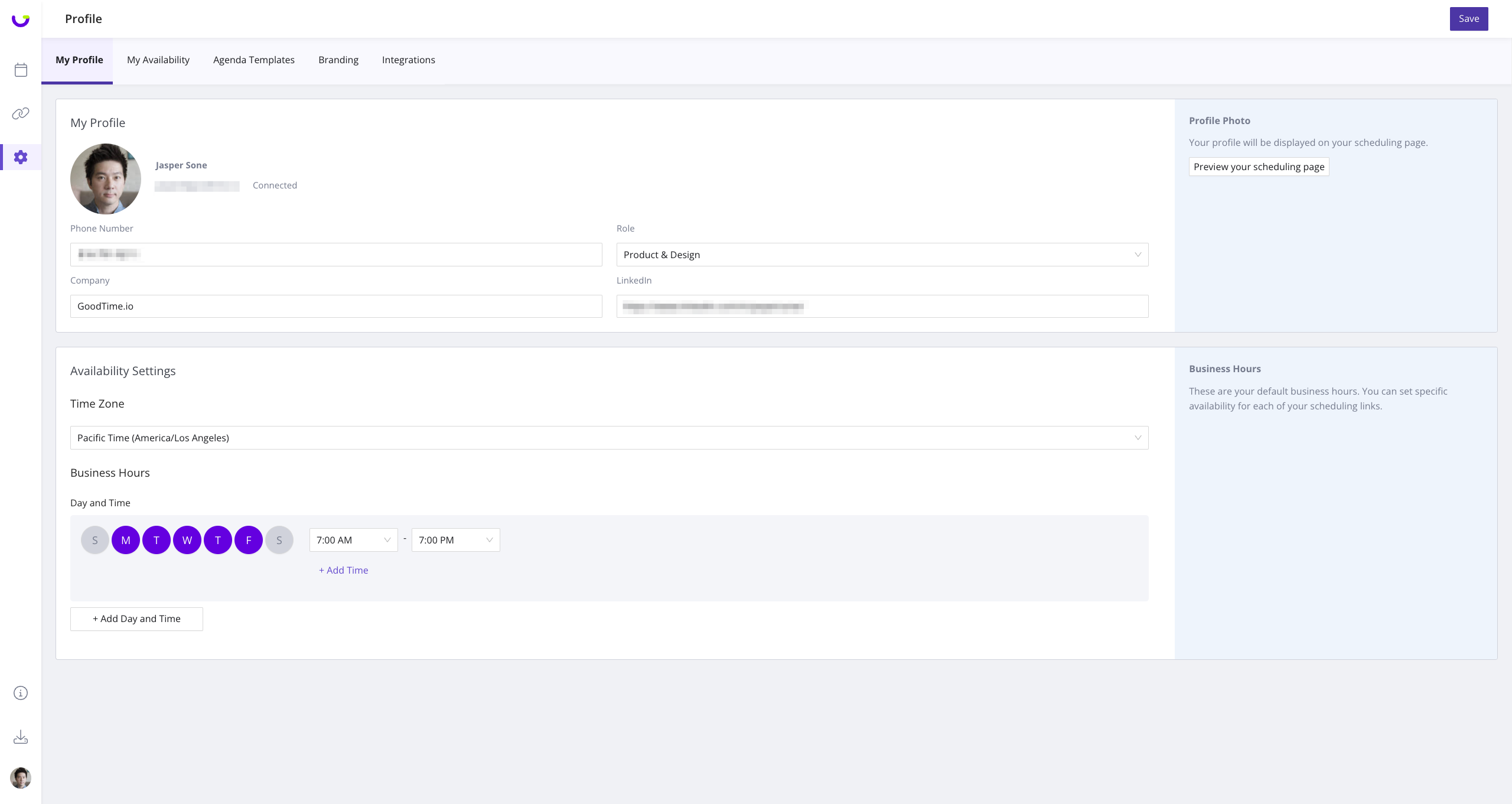This screenshot has width=1512, height=804.
Task: Click the info circle icon
Action: tap(21, 693)
